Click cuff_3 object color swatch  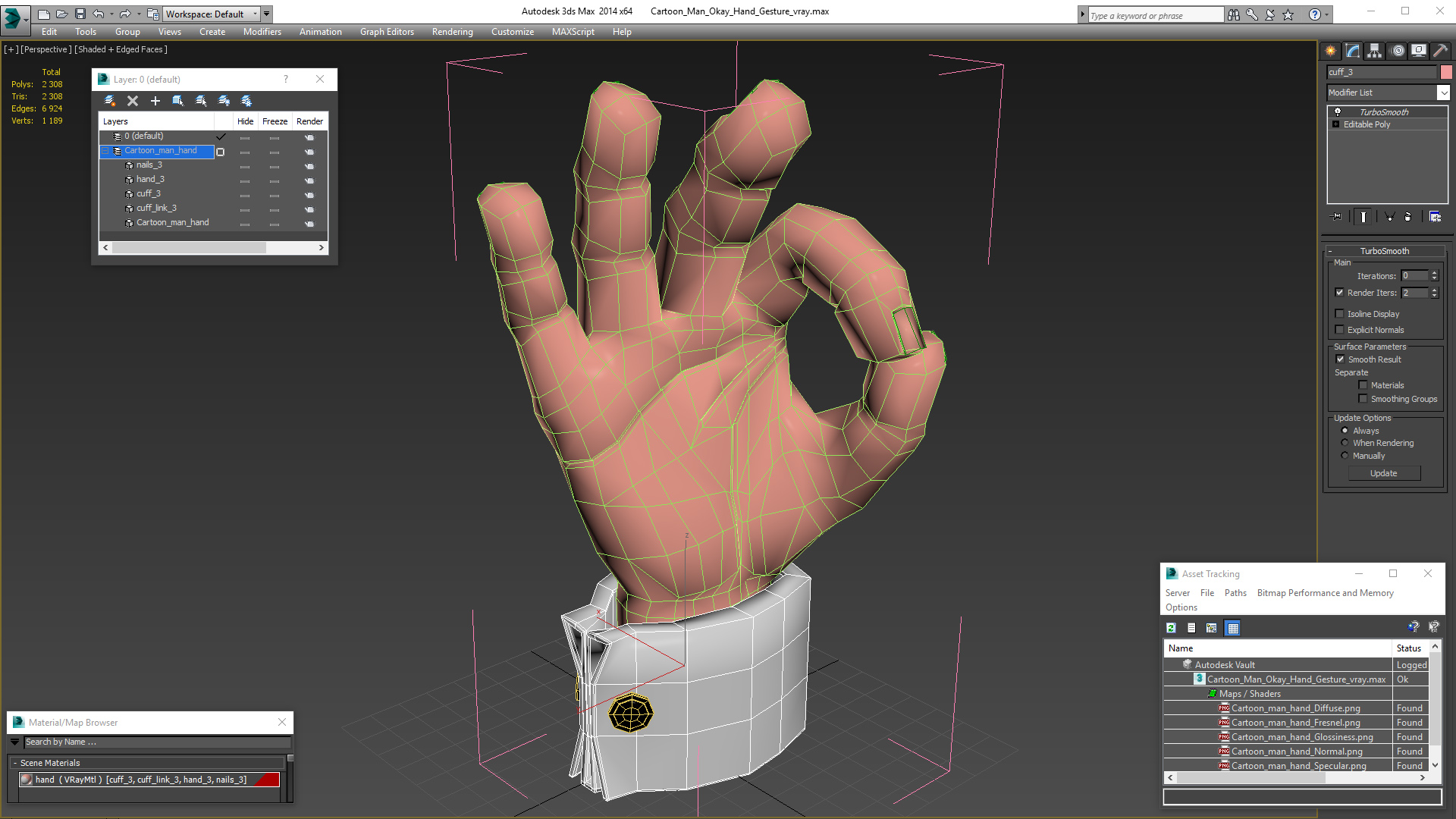click(x=1446, y=72)
